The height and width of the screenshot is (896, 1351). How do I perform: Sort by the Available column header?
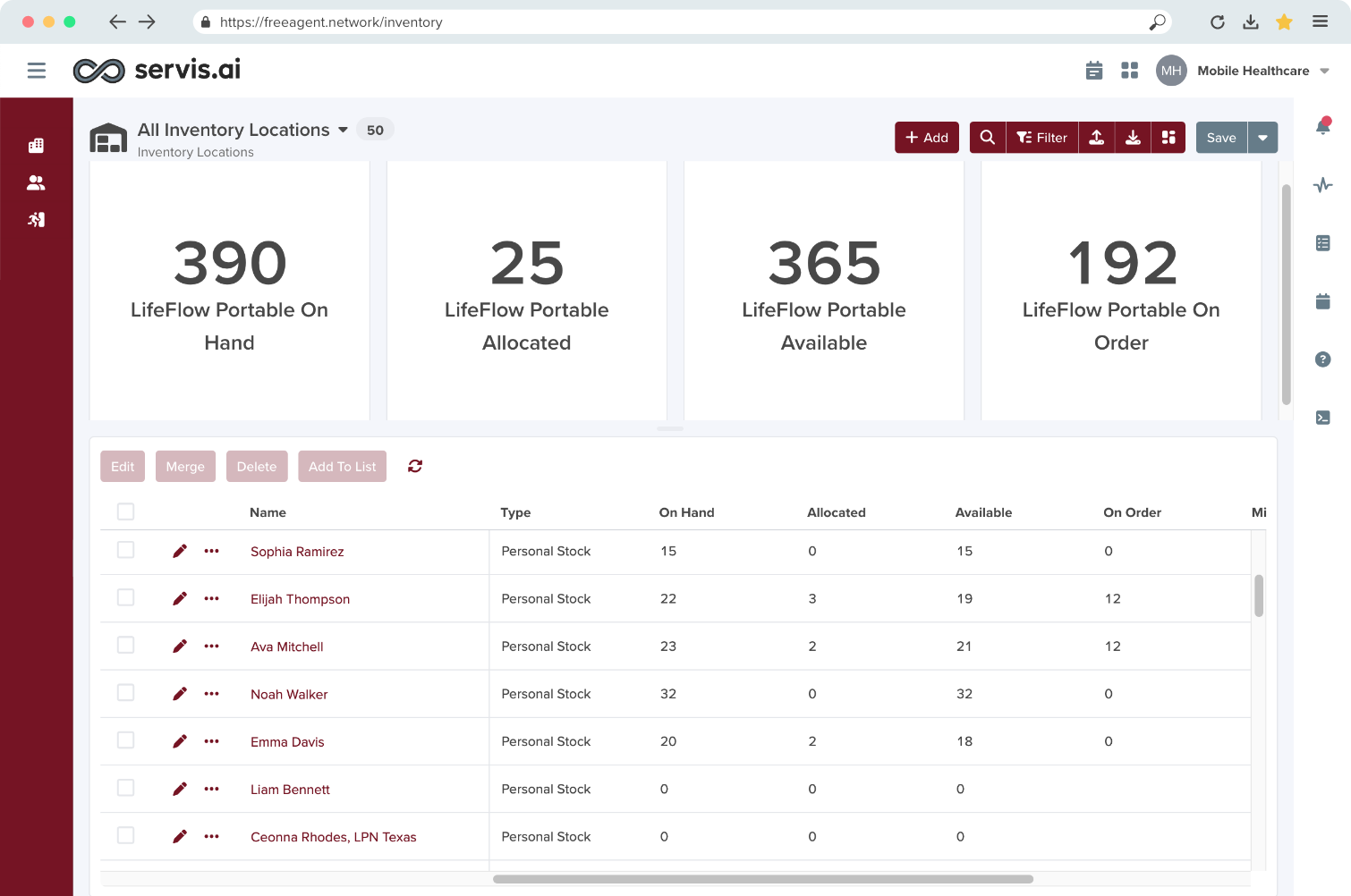983,512
